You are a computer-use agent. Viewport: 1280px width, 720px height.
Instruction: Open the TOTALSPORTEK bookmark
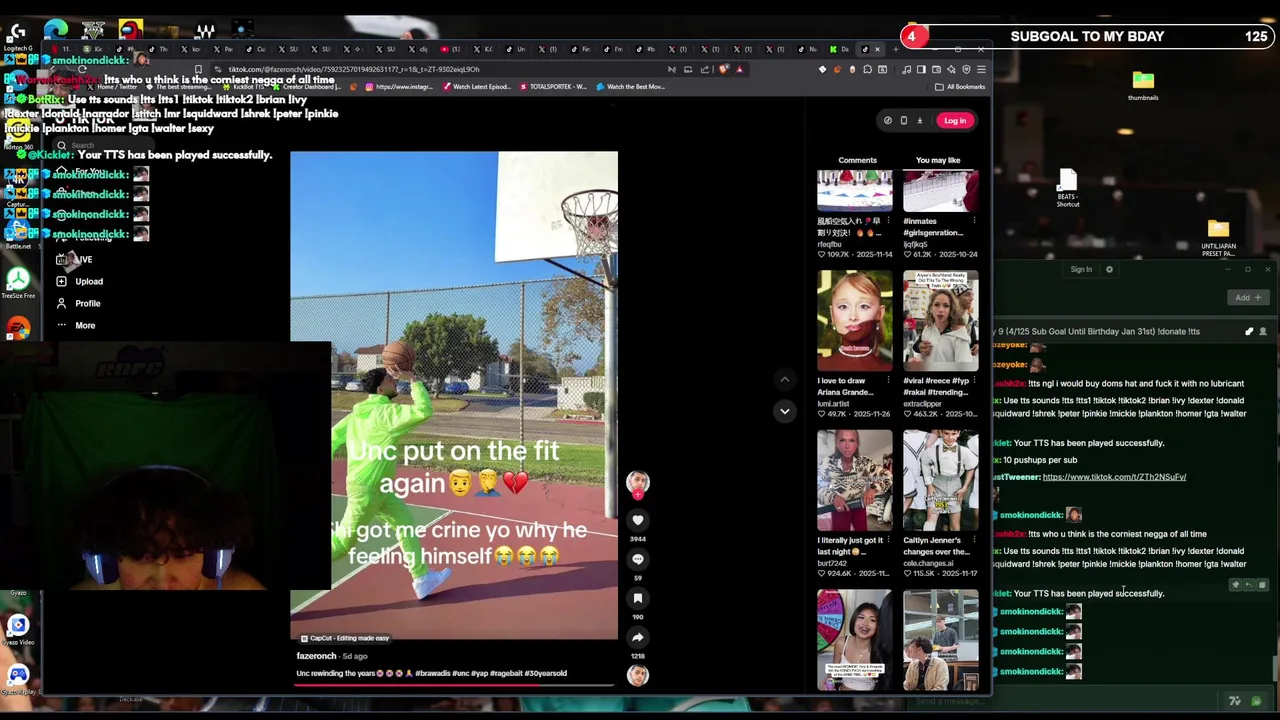click(x=553, y=87)
